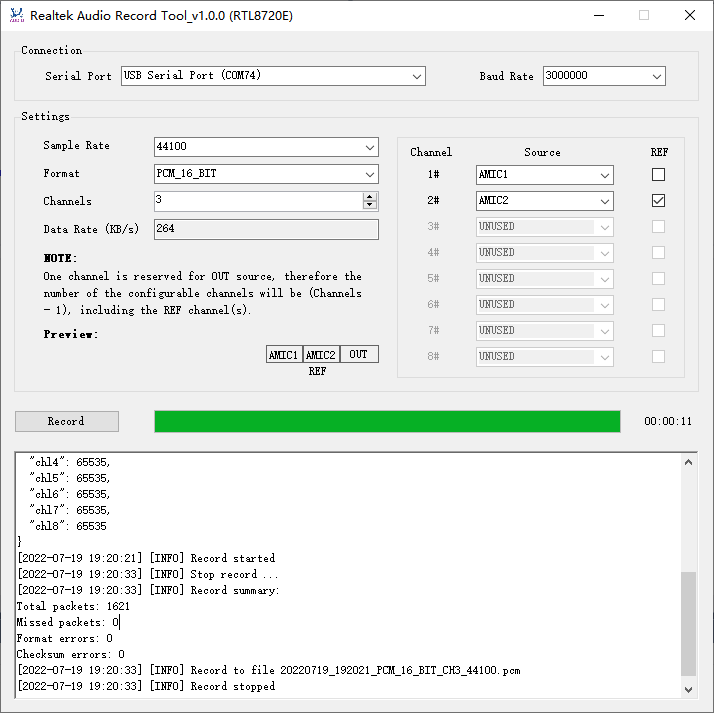Click AMIC1 cell in Preview

point(284,354)
